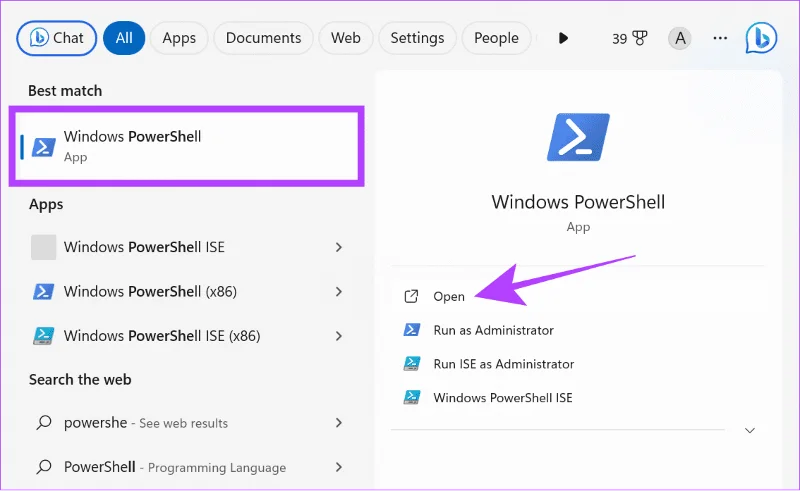Click the Windows PowerShell (x86) icon
The image size is (800, 491).
(43, 291)
